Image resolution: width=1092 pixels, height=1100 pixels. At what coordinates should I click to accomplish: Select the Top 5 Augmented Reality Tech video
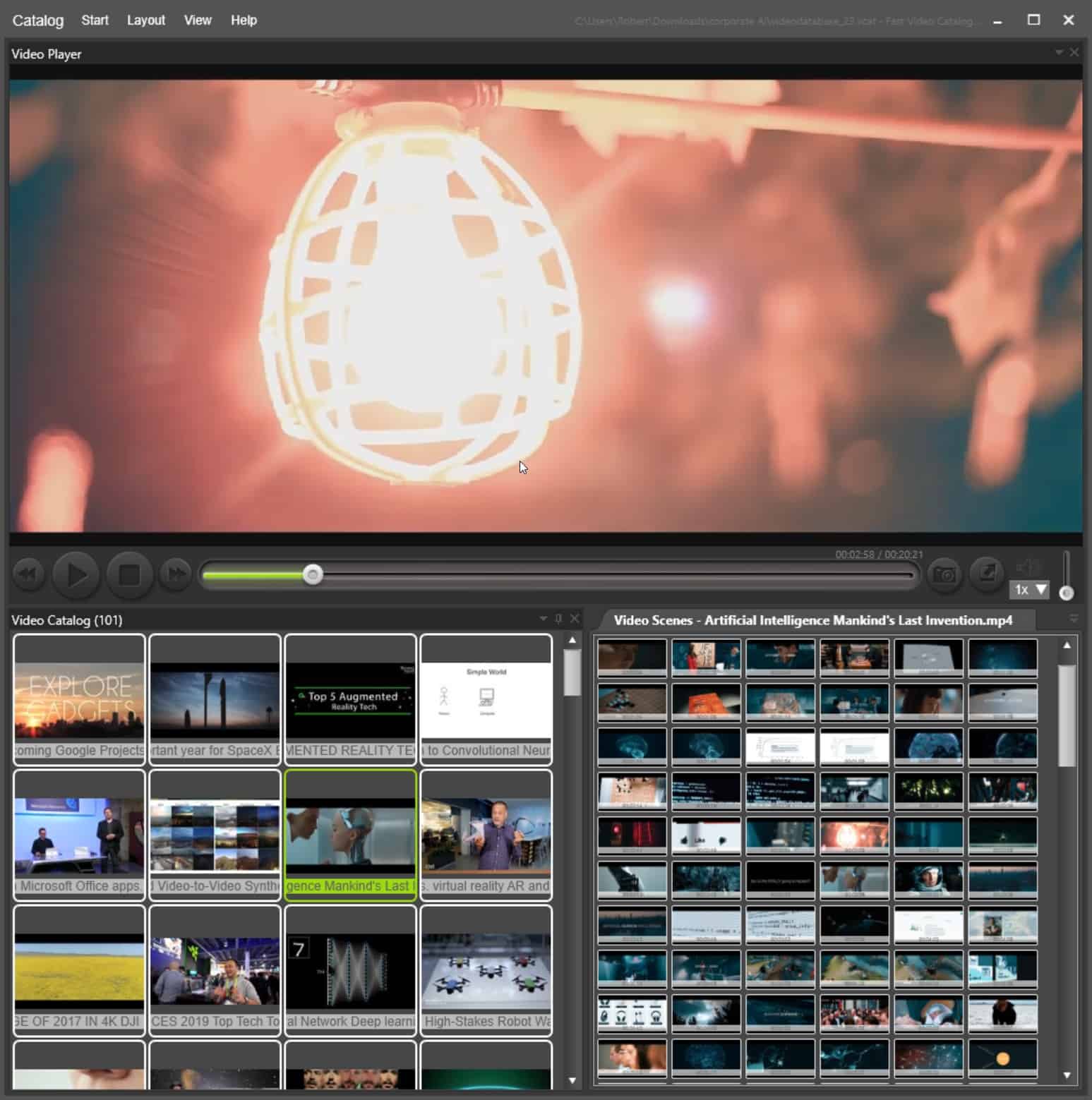350,699
